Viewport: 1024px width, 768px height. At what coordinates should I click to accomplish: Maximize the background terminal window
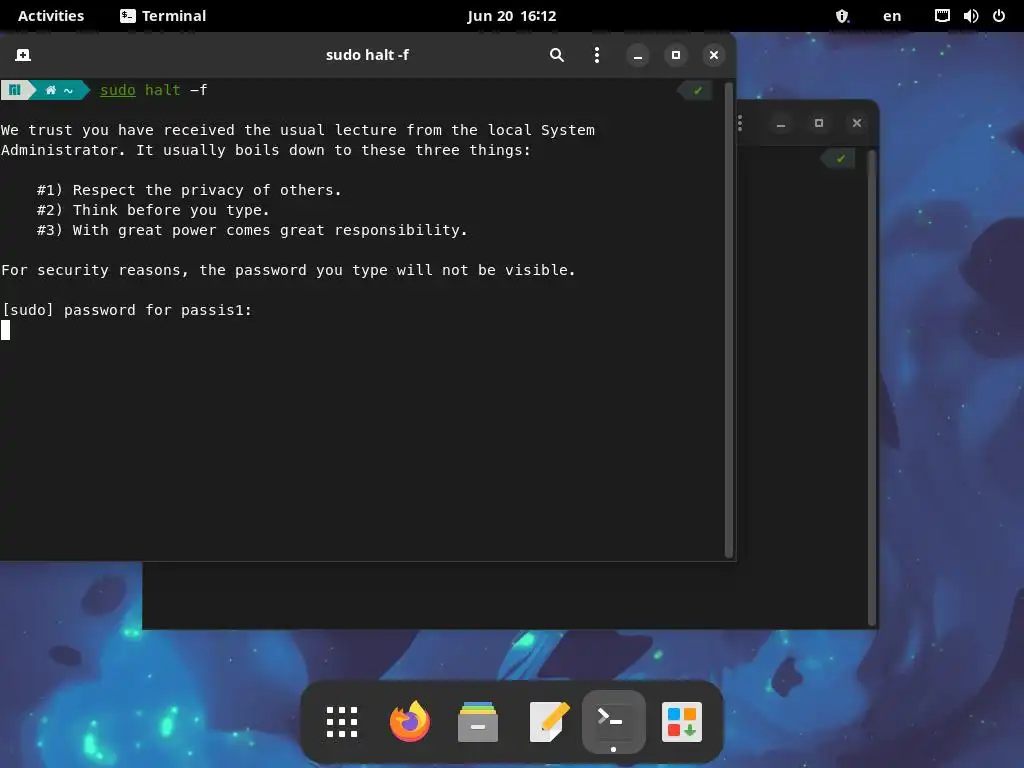tap(818, 123)
